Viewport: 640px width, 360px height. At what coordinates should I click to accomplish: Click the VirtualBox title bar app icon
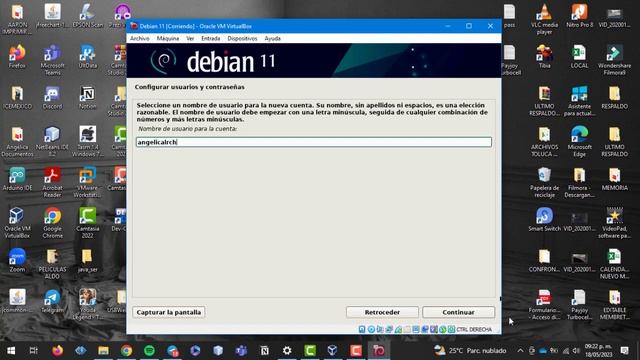click(x=134, y=26)
